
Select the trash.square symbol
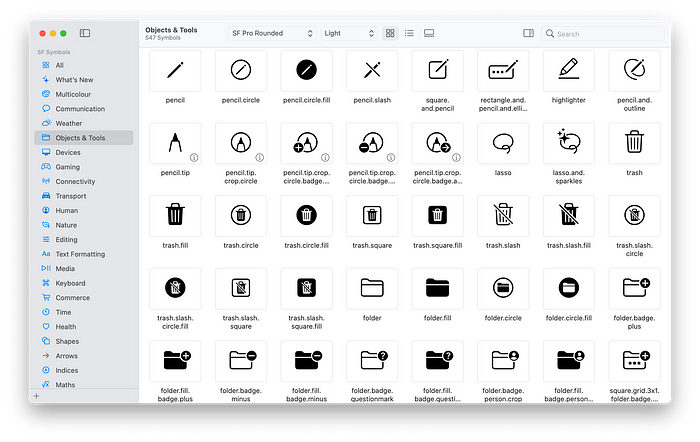click(x=372, y=216)
